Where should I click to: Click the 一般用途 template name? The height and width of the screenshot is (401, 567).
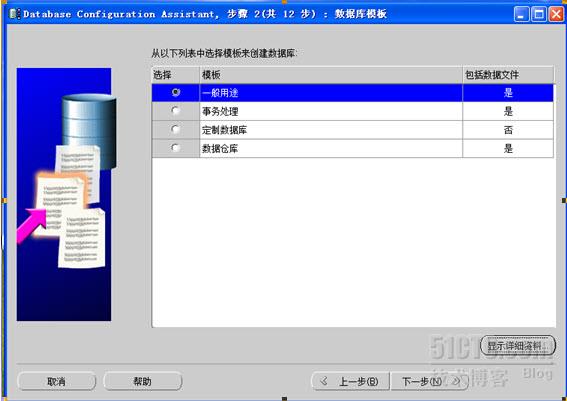(220, 93)
